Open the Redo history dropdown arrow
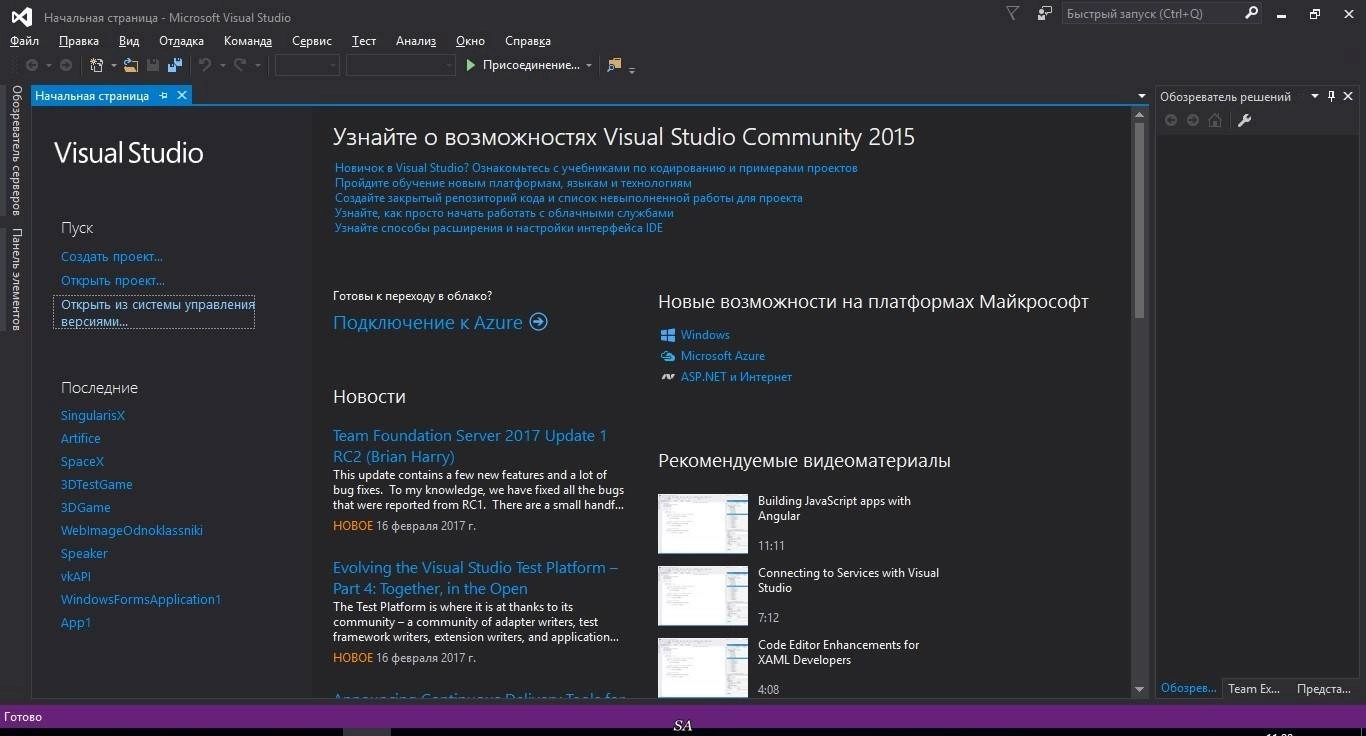 [x=257, y=66]
